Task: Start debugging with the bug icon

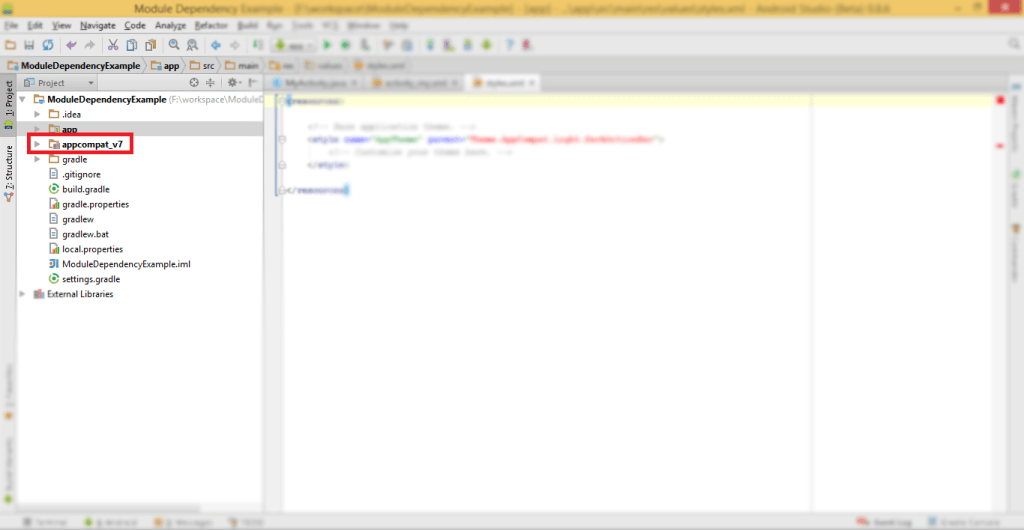Action: 346,45
